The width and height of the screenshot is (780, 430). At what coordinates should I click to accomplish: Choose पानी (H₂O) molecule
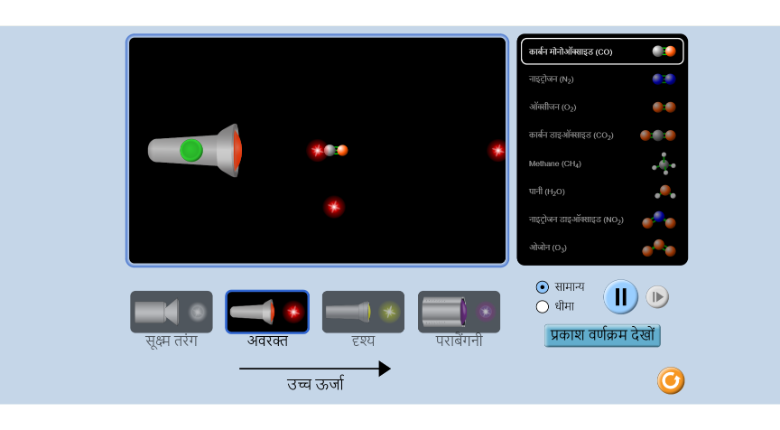coord(602,191)
